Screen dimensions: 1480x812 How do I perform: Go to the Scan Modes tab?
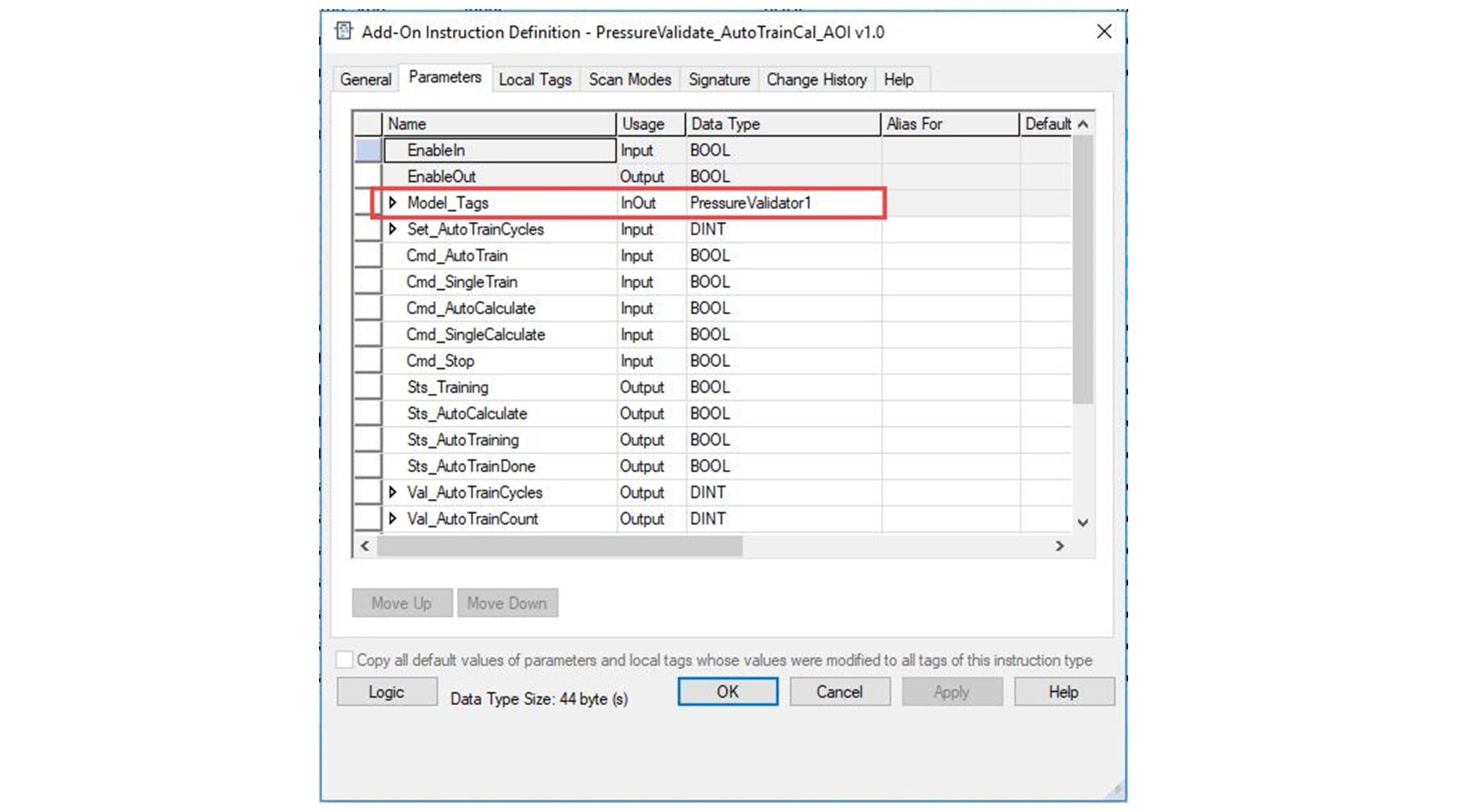(x=630, y=80)
